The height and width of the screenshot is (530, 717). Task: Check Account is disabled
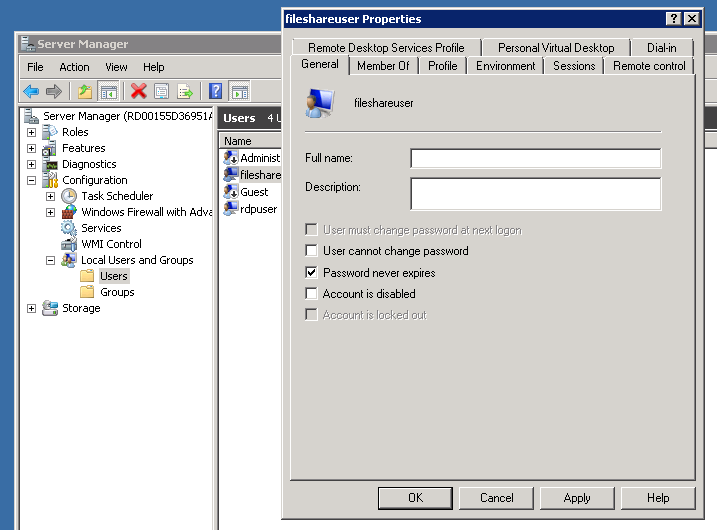[311, 294]
